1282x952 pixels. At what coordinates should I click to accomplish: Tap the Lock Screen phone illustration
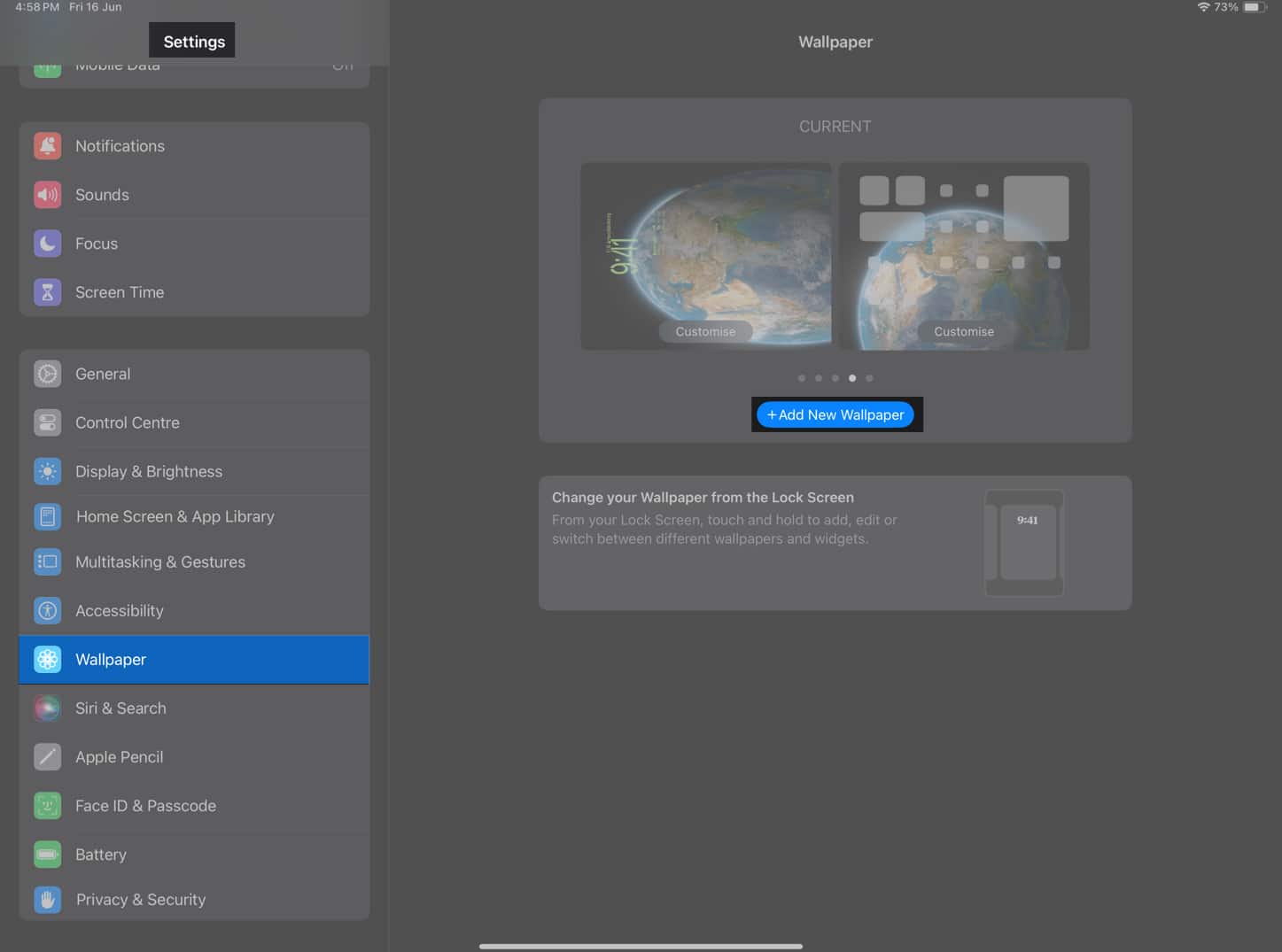click(1025, 543)
